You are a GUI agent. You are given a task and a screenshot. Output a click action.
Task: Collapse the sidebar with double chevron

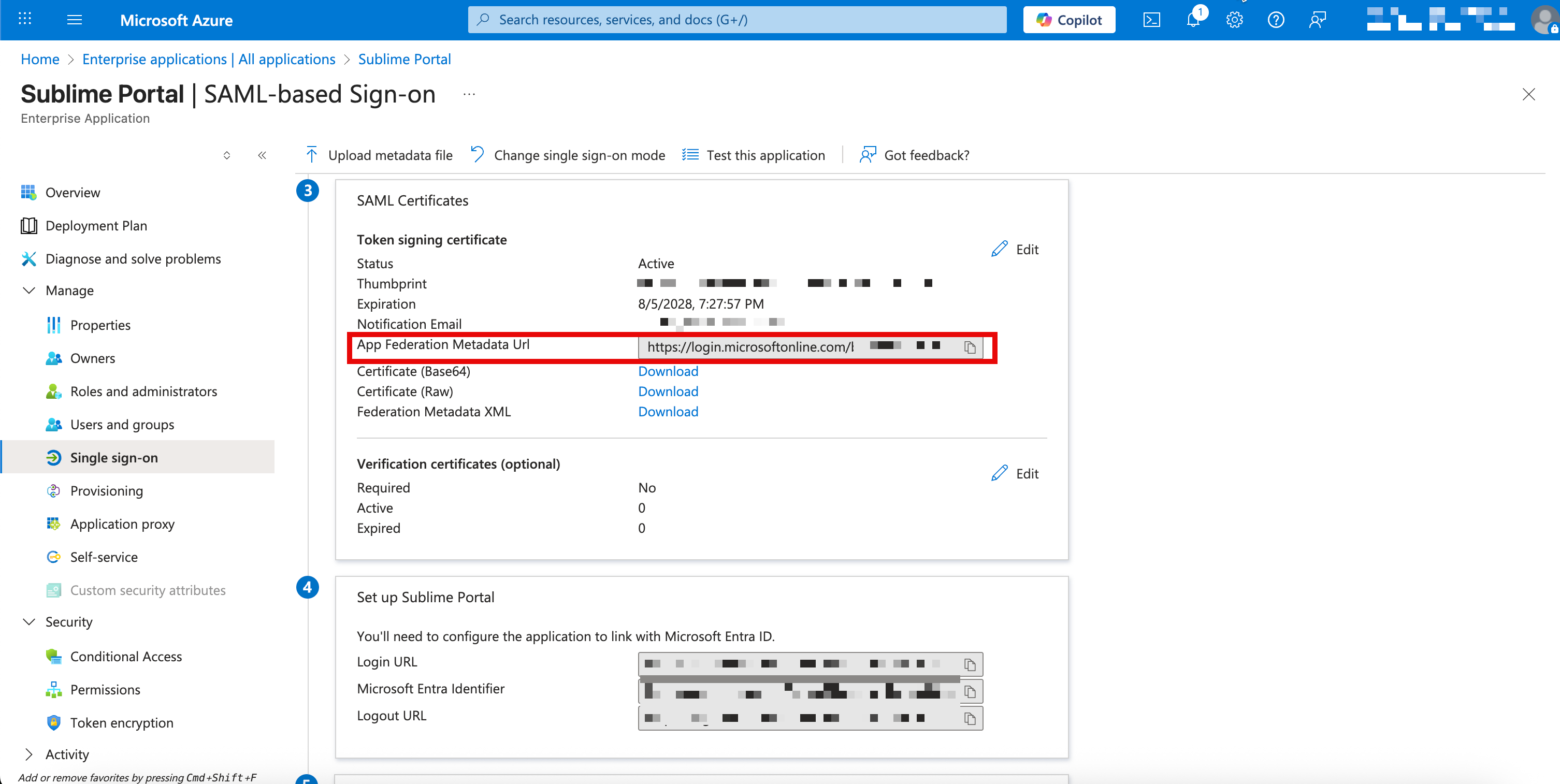point(262,155)
